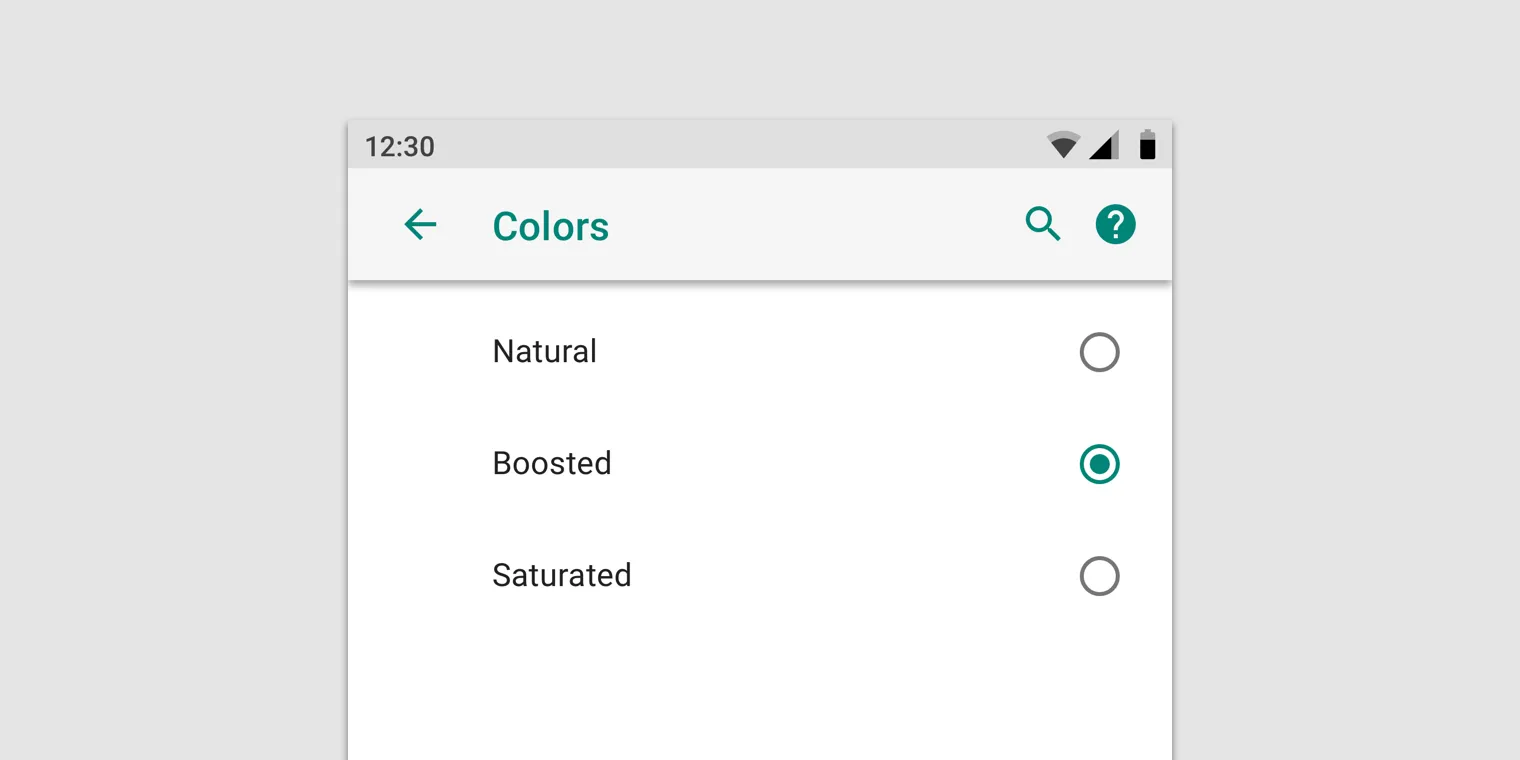Click the battery icon in status bar
This screenshot has height=760, width=1520.
pyautogui.click(x=1147, y=145)
